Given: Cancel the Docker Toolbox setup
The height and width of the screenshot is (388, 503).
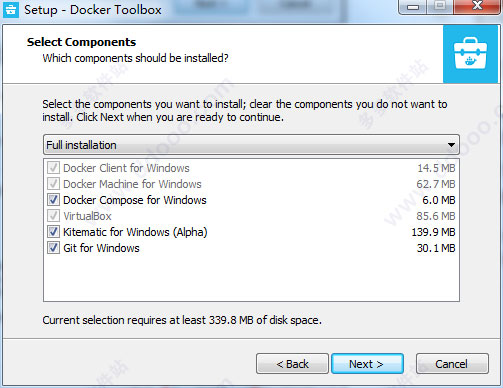Looking at the screenshot, I should 452,364.
